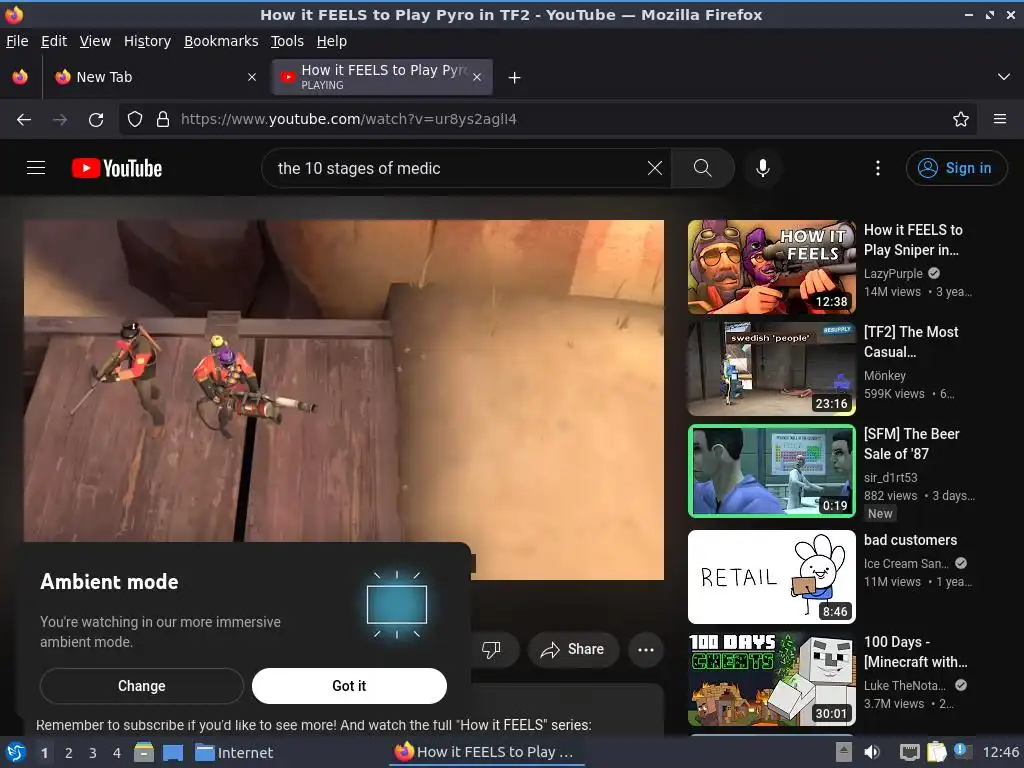This screenshot has height=768, width=1024.
Task: Reload the page with the refresh icon
Action: coord(96,119)
